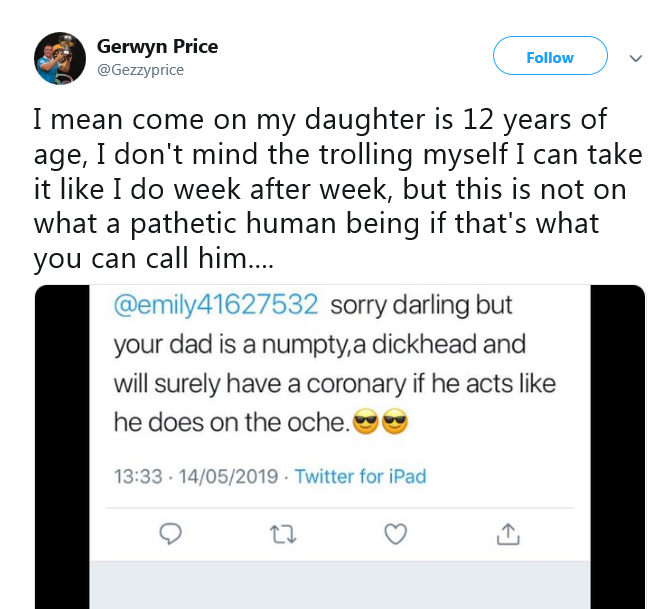Click the black left border of the embedded image
This screenshot has height=609, width=668.
(x=62, y=450)
